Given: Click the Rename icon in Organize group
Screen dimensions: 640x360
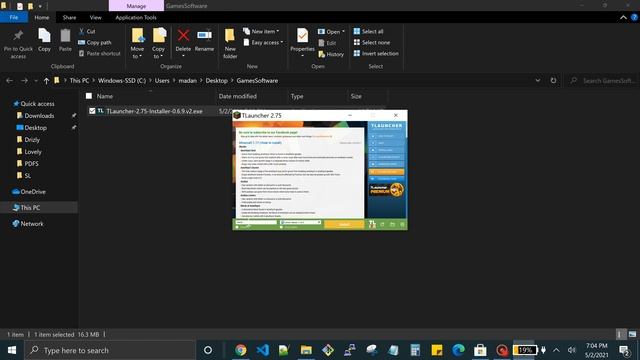Looking at the screenshot, I should tap(204, 36).
